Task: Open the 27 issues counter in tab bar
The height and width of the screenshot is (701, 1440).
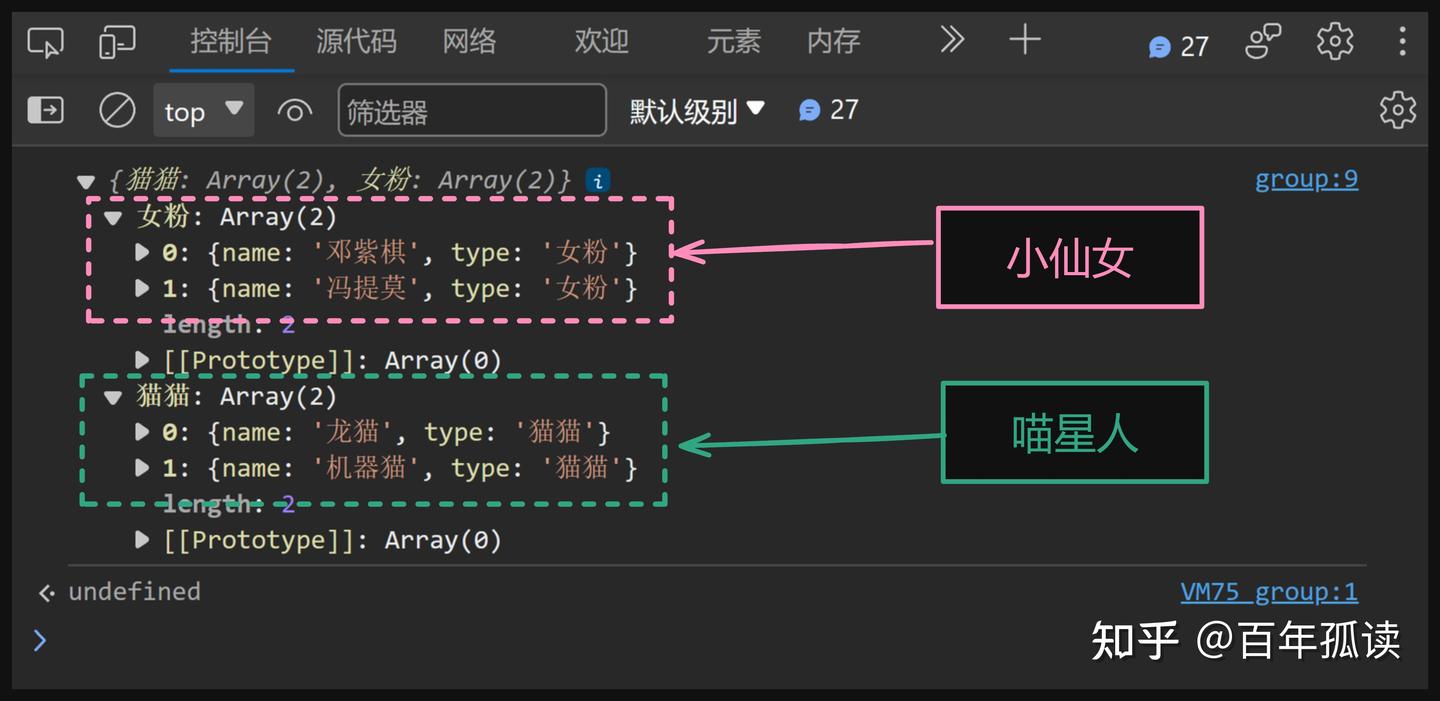Action: coord(1179,46)
